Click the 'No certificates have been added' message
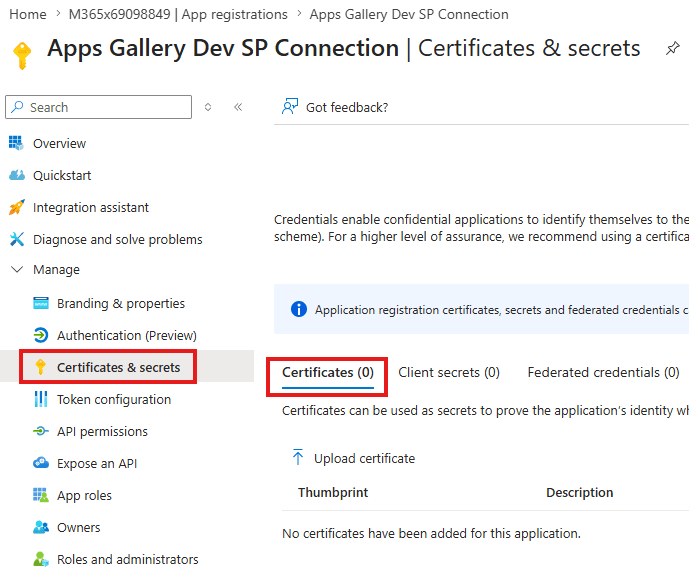 pyautogui.click(x=431, y=533)
